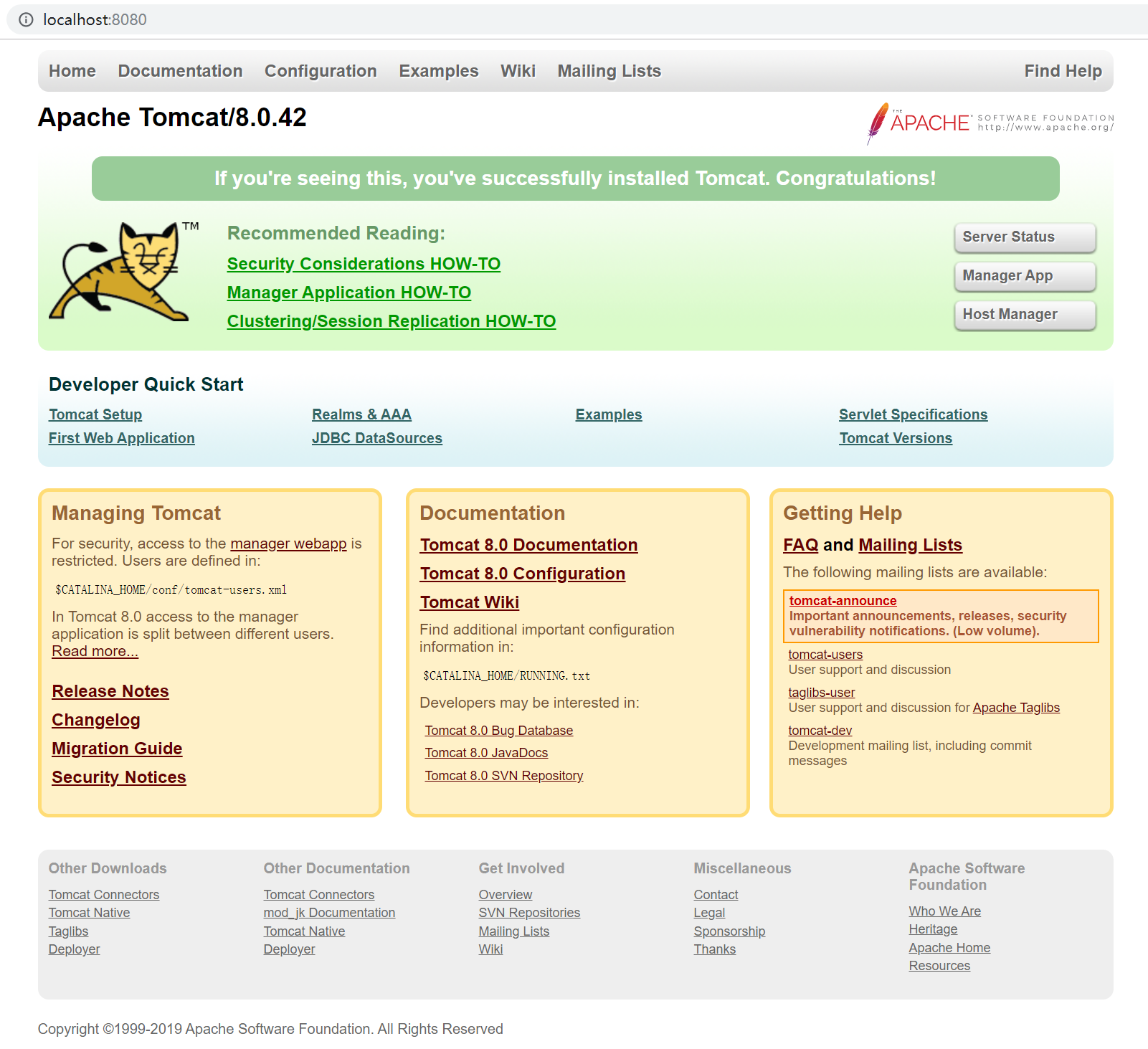Open First Web Application link
Image resolution: width=1148 pixels, height=1049 pixels.
tap(122, 438)
